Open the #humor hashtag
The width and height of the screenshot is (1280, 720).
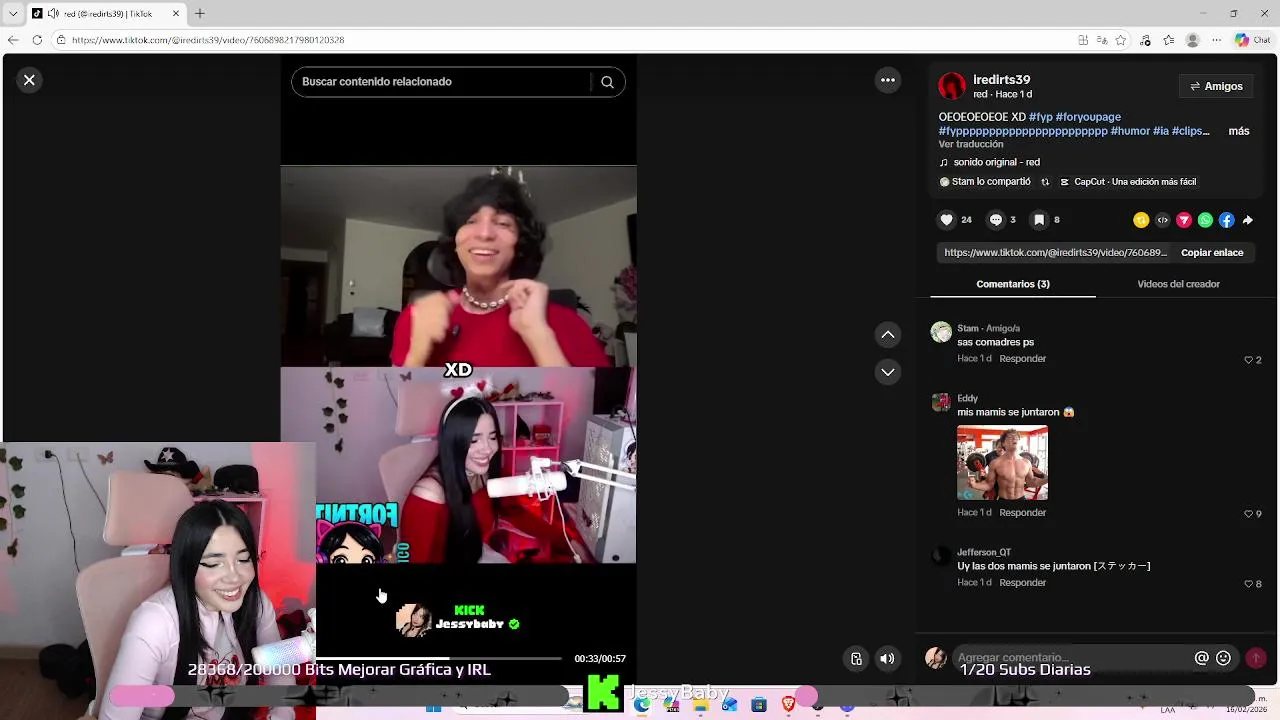[x=1131, y=131]
